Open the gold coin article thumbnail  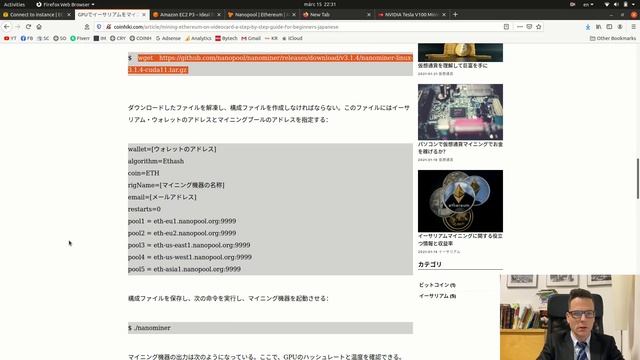460,52
